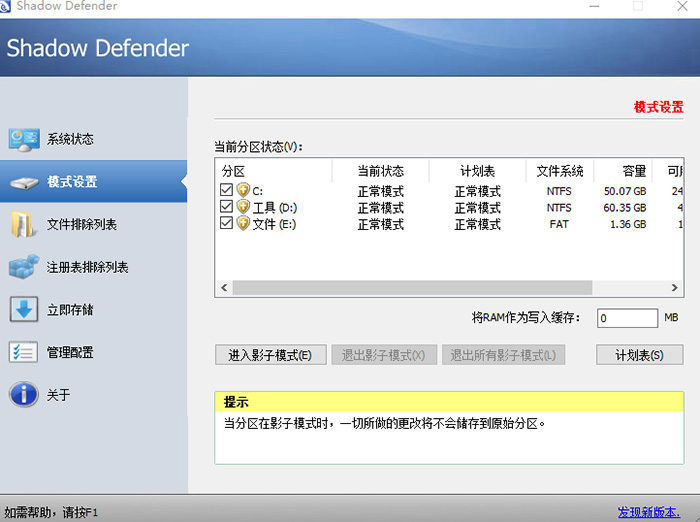Image resolution: width=700 pixels, height=522 pixels.
Task: Click the System Status monitor icon
Action: point(24,140)
